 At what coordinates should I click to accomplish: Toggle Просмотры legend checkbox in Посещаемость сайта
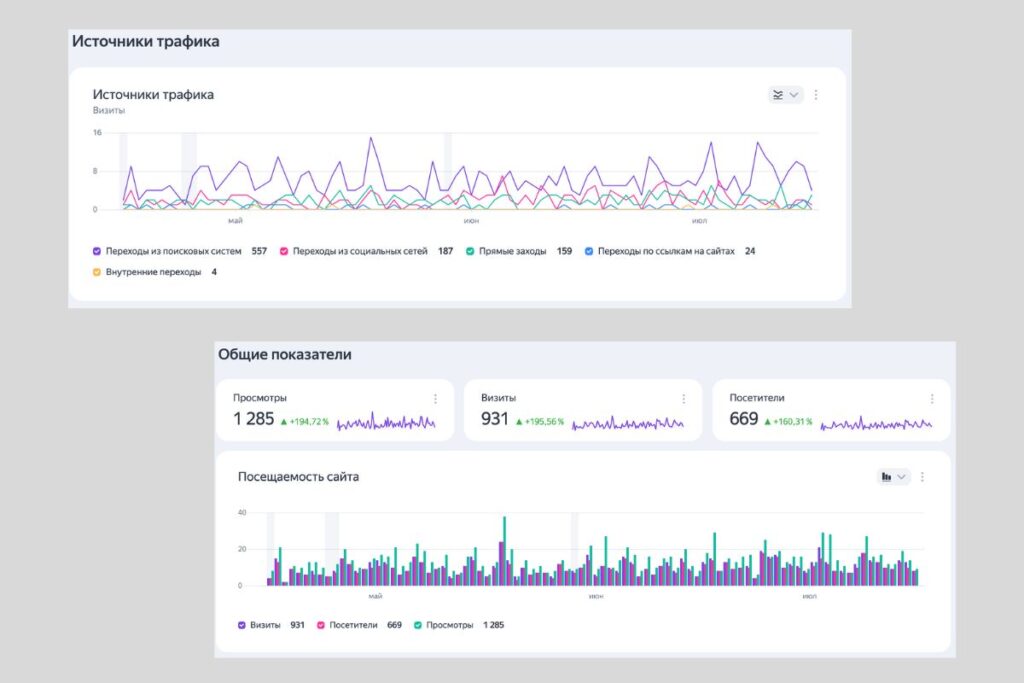tap(417, 625)
